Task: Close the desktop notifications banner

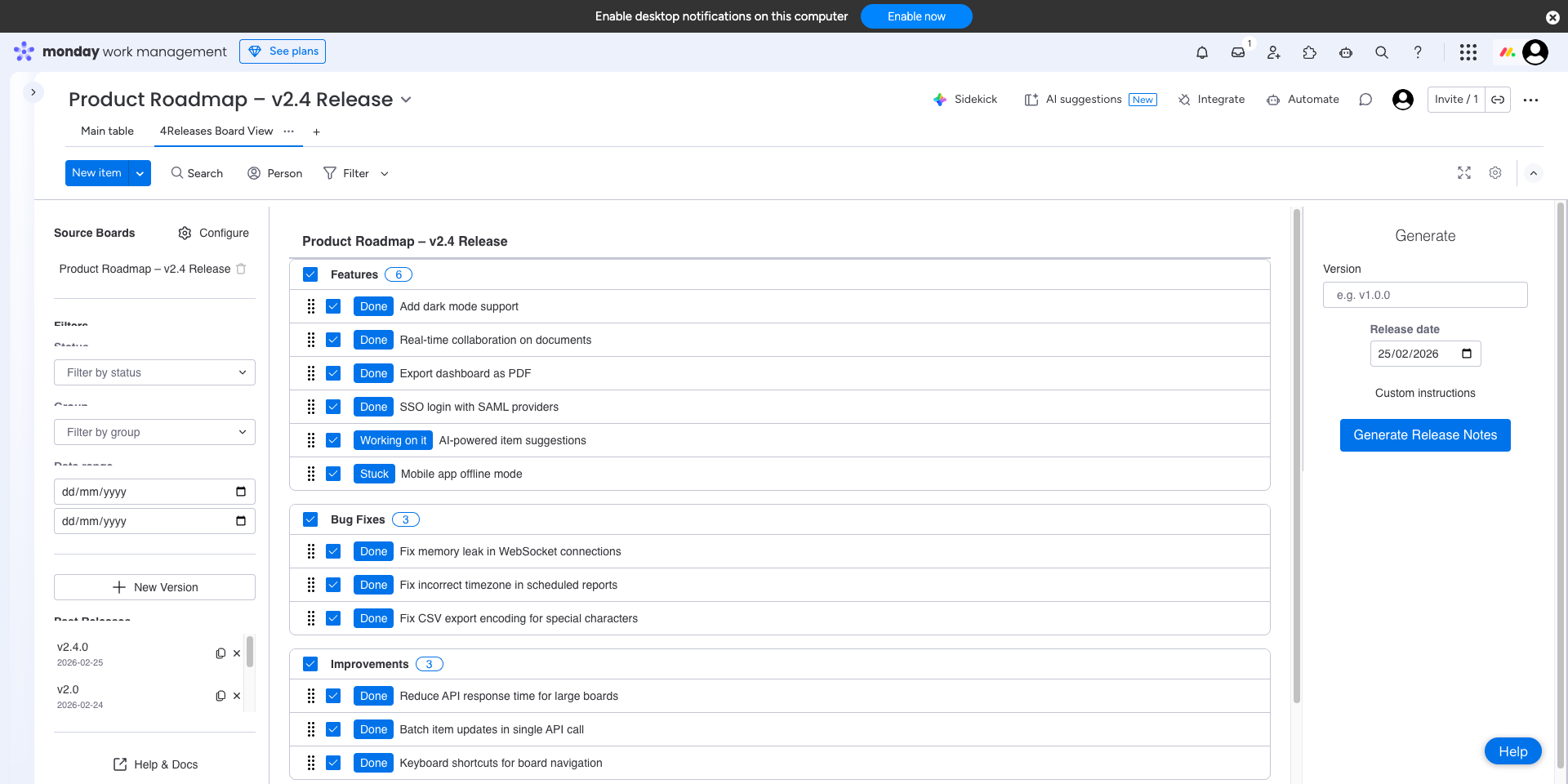Action: (x=1552, y=17)
